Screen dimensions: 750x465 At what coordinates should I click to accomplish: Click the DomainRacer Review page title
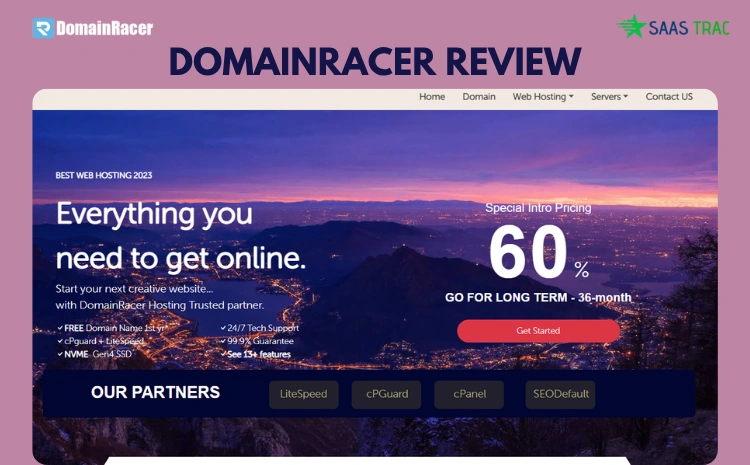(375, 62)
